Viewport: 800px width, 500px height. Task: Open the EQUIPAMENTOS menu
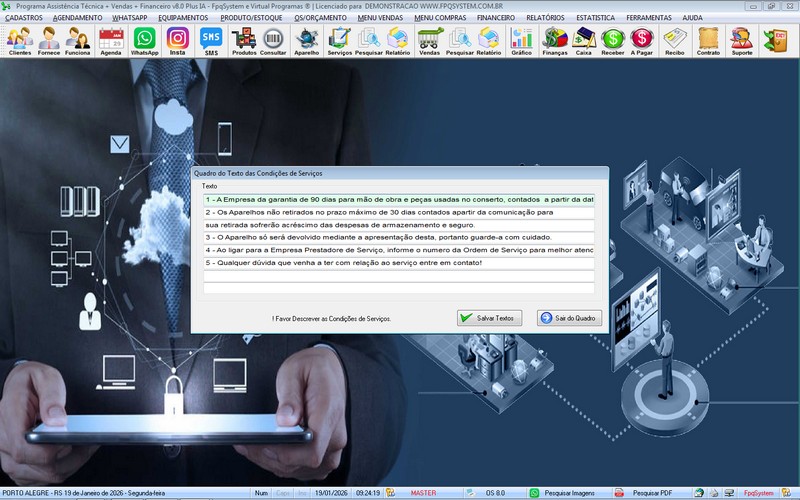click(183, 18)
